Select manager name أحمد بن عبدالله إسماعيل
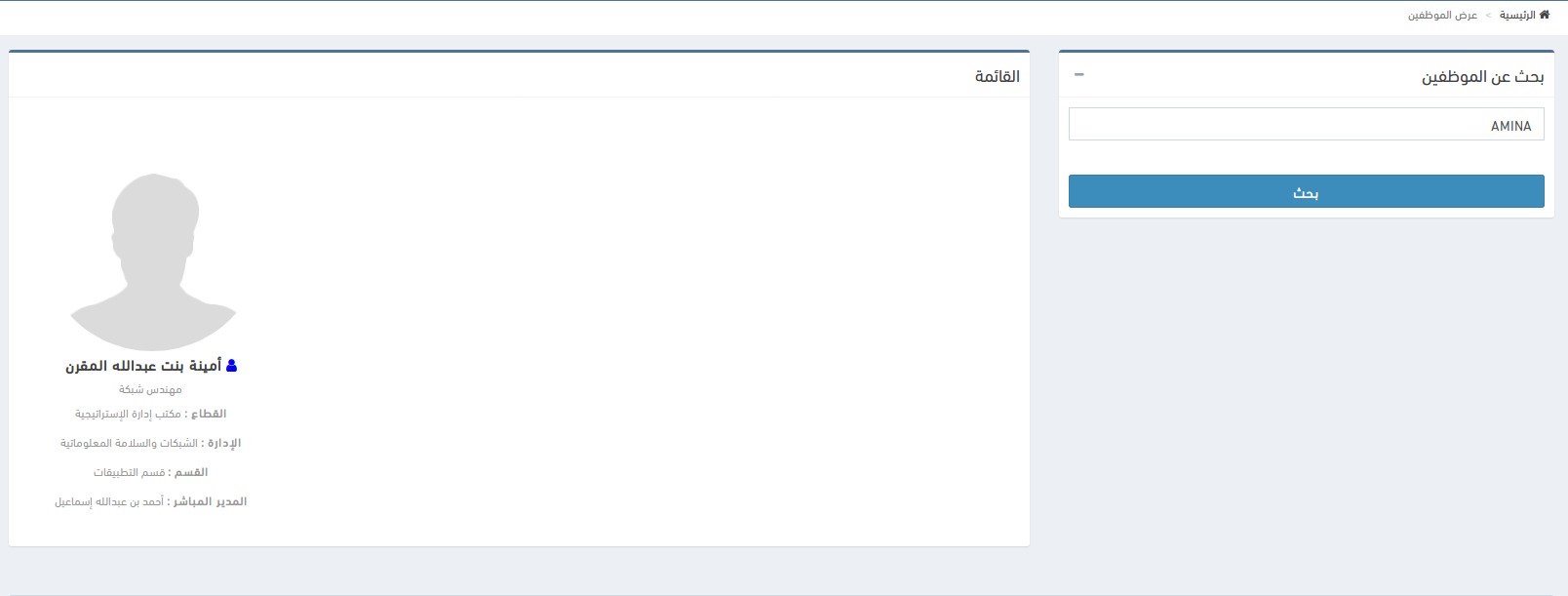The image size is (1568, 596). click(108, 502)
